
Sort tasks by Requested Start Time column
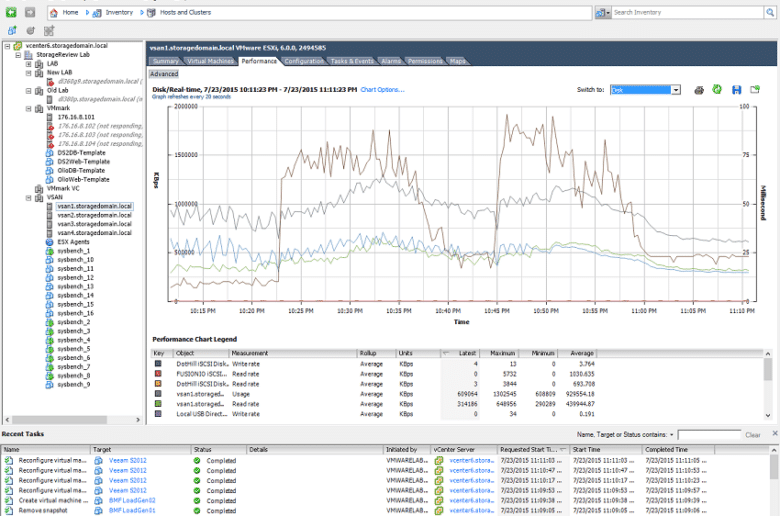click(x=534, y=450)
